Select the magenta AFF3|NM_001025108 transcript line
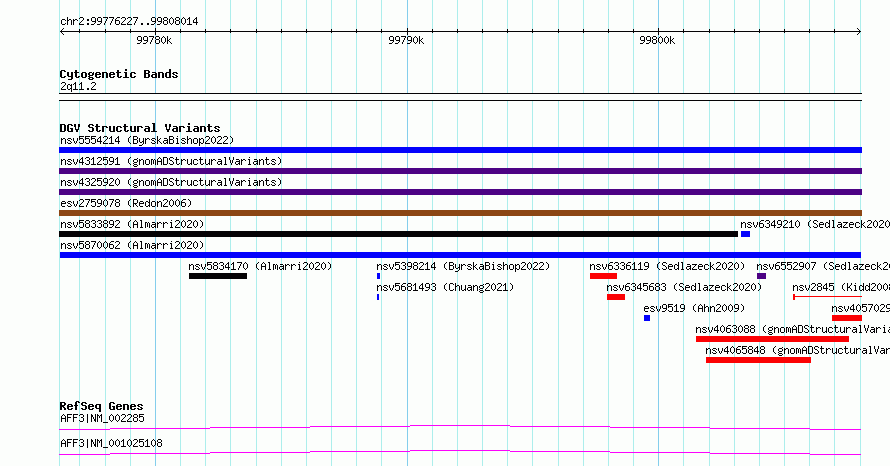This screenshot has height=466, width=890. pos(460,452)
